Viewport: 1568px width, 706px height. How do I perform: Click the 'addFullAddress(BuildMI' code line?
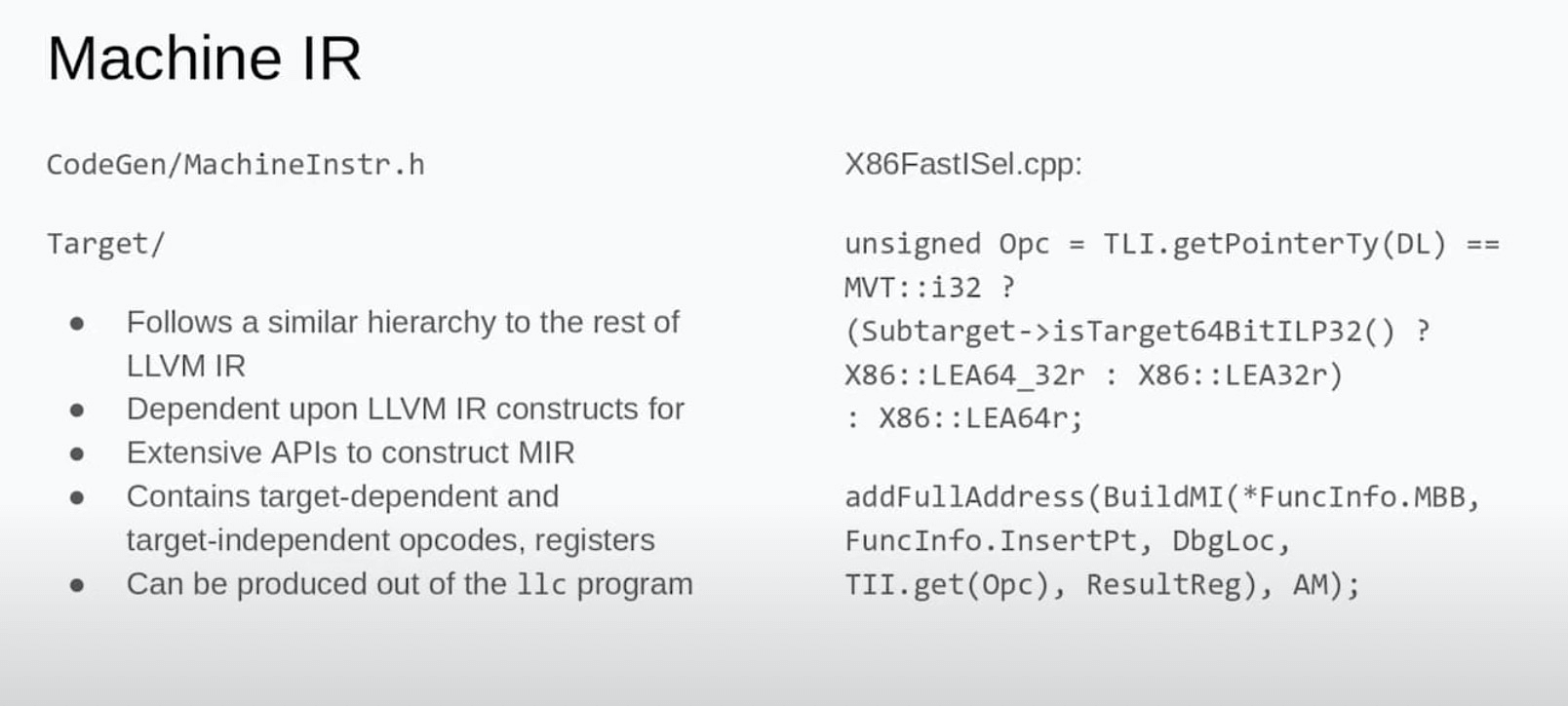tap(1160, 497)
